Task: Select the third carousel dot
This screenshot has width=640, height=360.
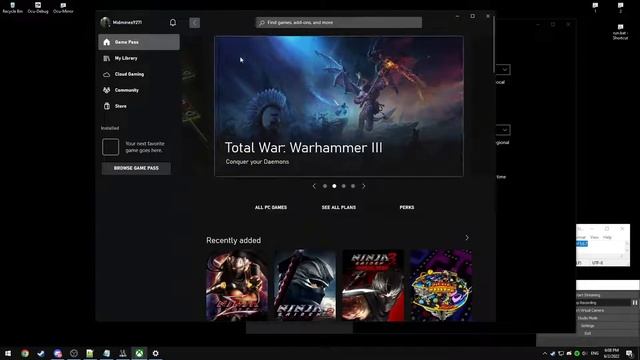Action: point(344,186)
